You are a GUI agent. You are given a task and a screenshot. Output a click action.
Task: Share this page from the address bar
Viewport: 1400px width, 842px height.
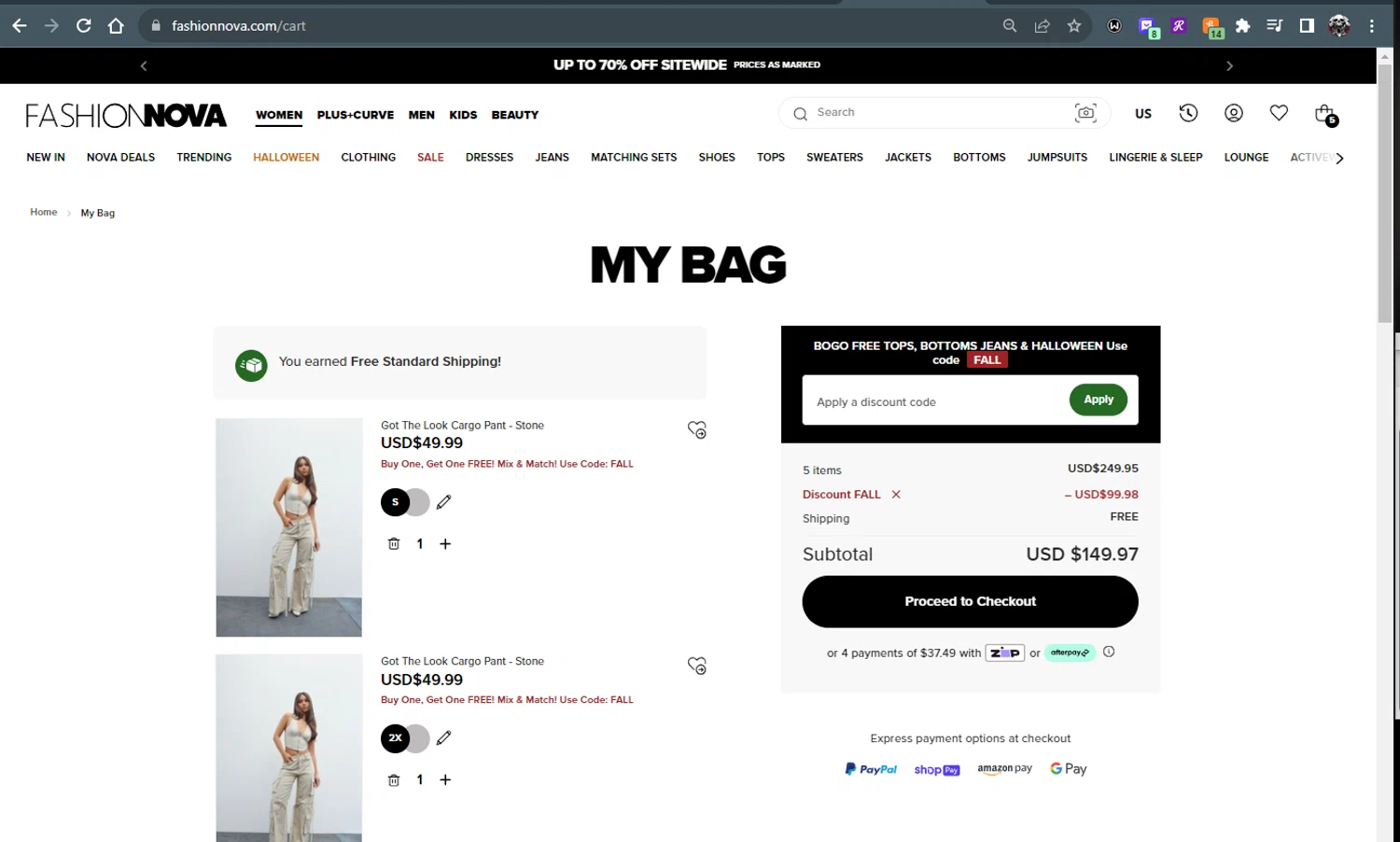coord(1043,26)
